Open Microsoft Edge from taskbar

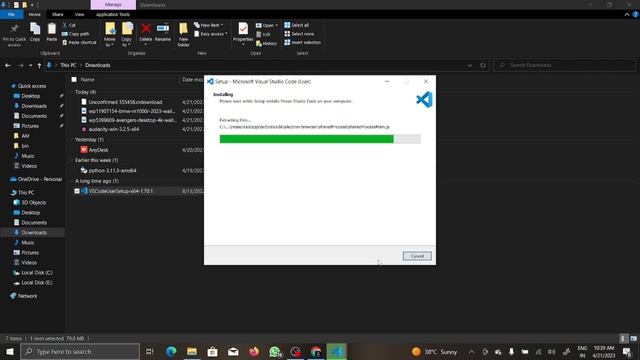coord(171,351)
